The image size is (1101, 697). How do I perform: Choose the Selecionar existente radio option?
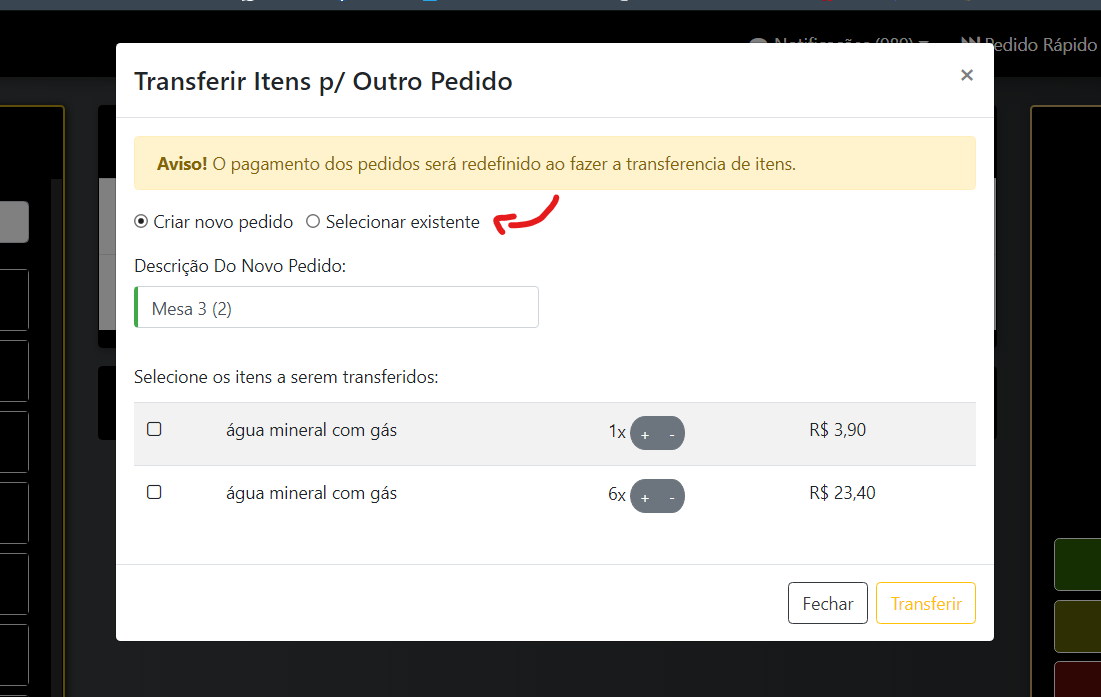[x=313, y=222]
